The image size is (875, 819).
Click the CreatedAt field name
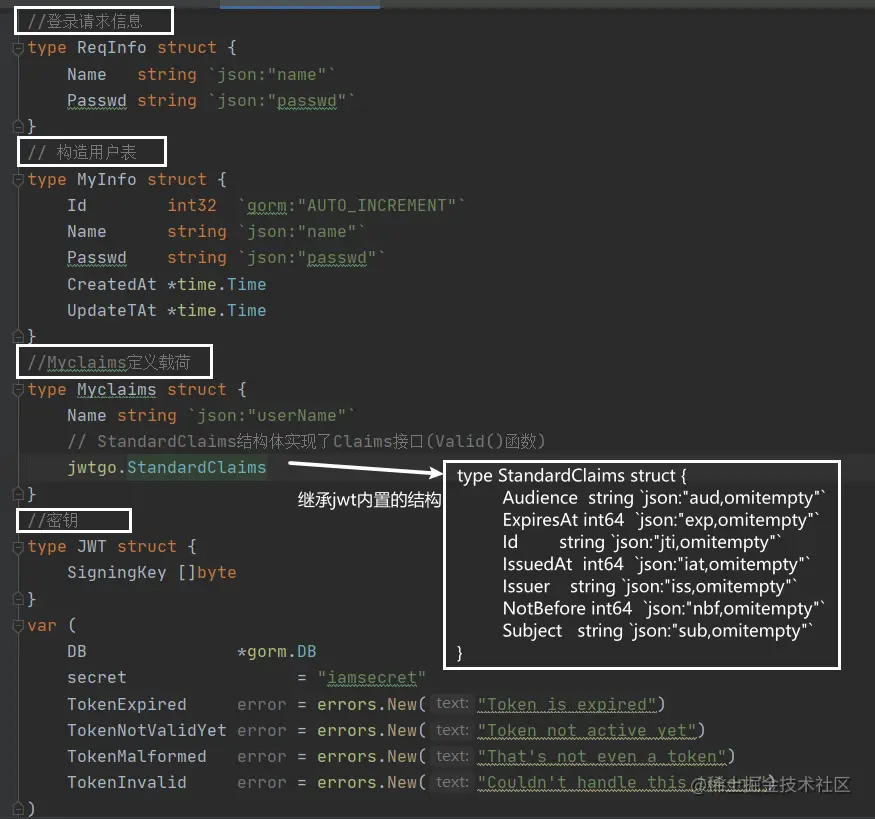point(112,284)
